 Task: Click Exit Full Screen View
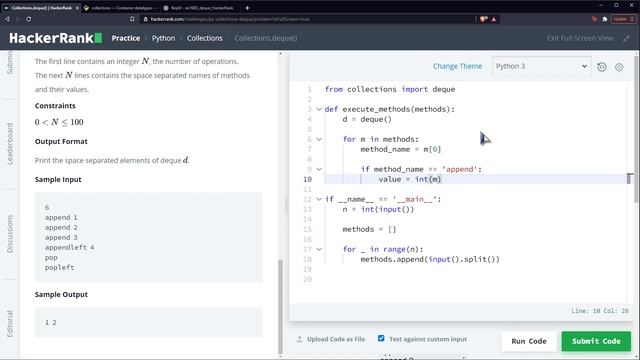coord(580,38)
